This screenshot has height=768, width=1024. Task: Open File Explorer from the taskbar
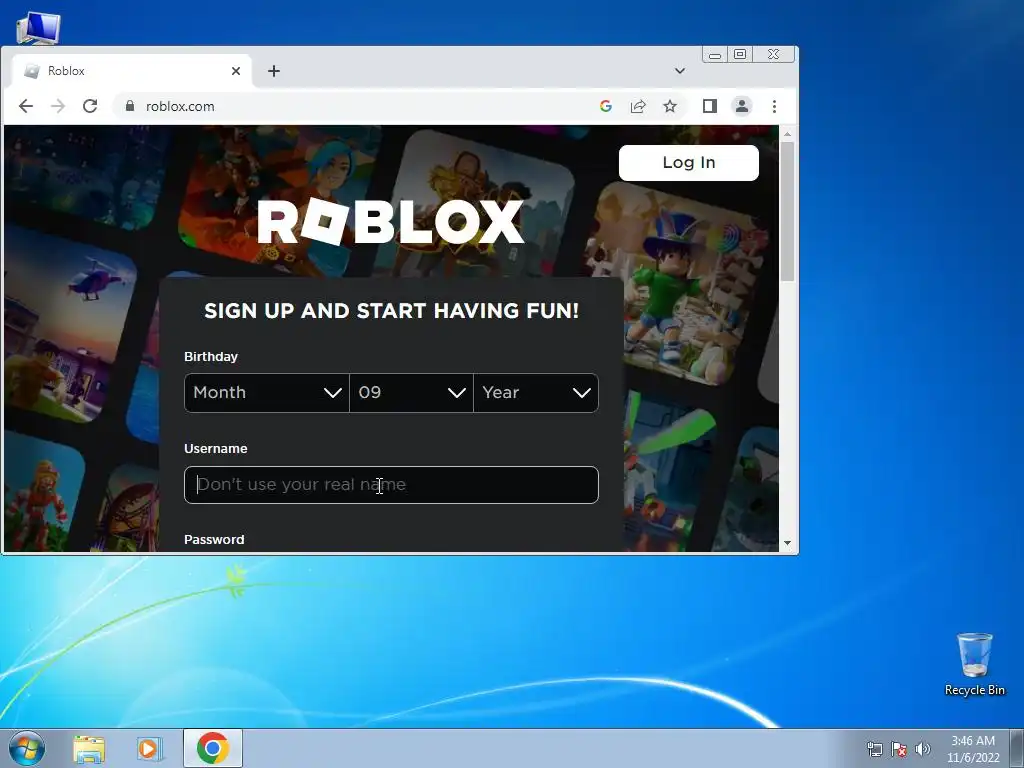pyautogui.click(x=89, y=749)
